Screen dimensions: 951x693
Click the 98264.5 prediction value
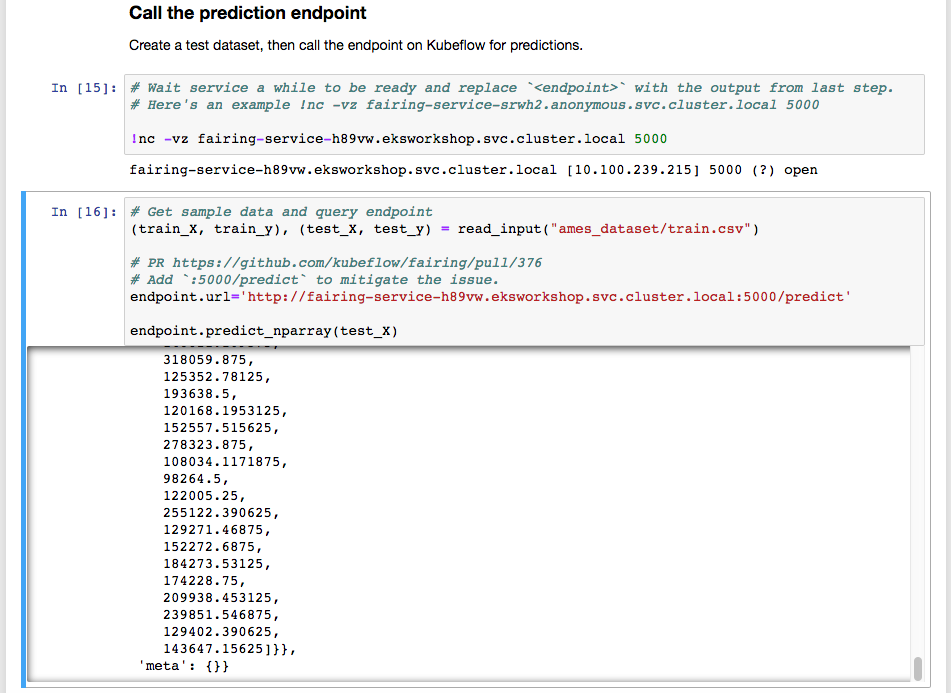tap(195, 479)
